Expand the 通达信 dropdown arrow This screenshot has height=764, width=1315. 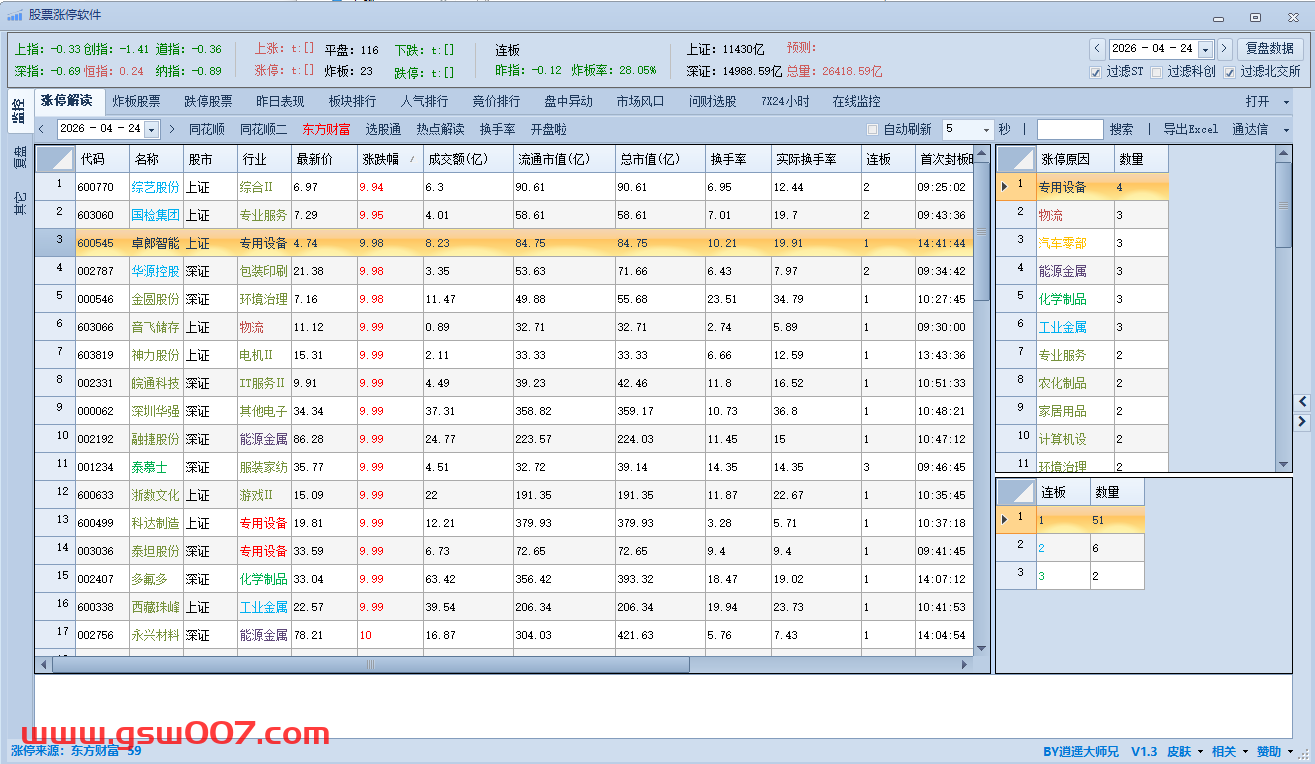pyautogui.click(x=1287, y=130)
